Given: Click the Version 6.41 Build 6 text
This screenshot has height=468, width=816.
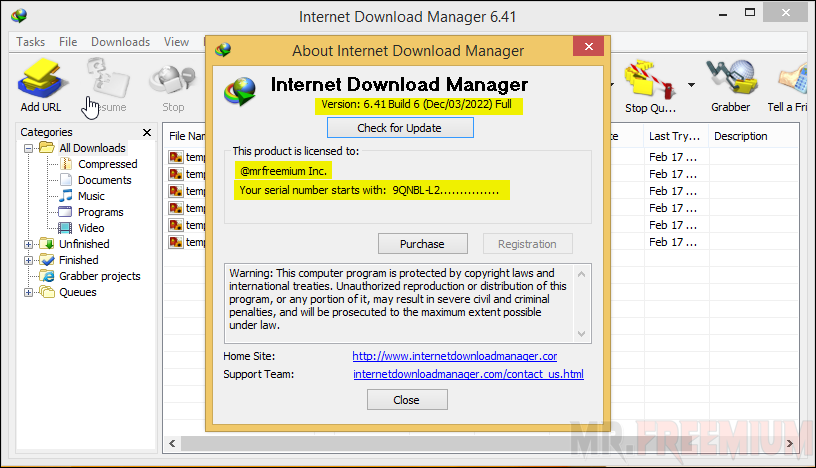Looking at the screenshot, I should coord(416,104).
